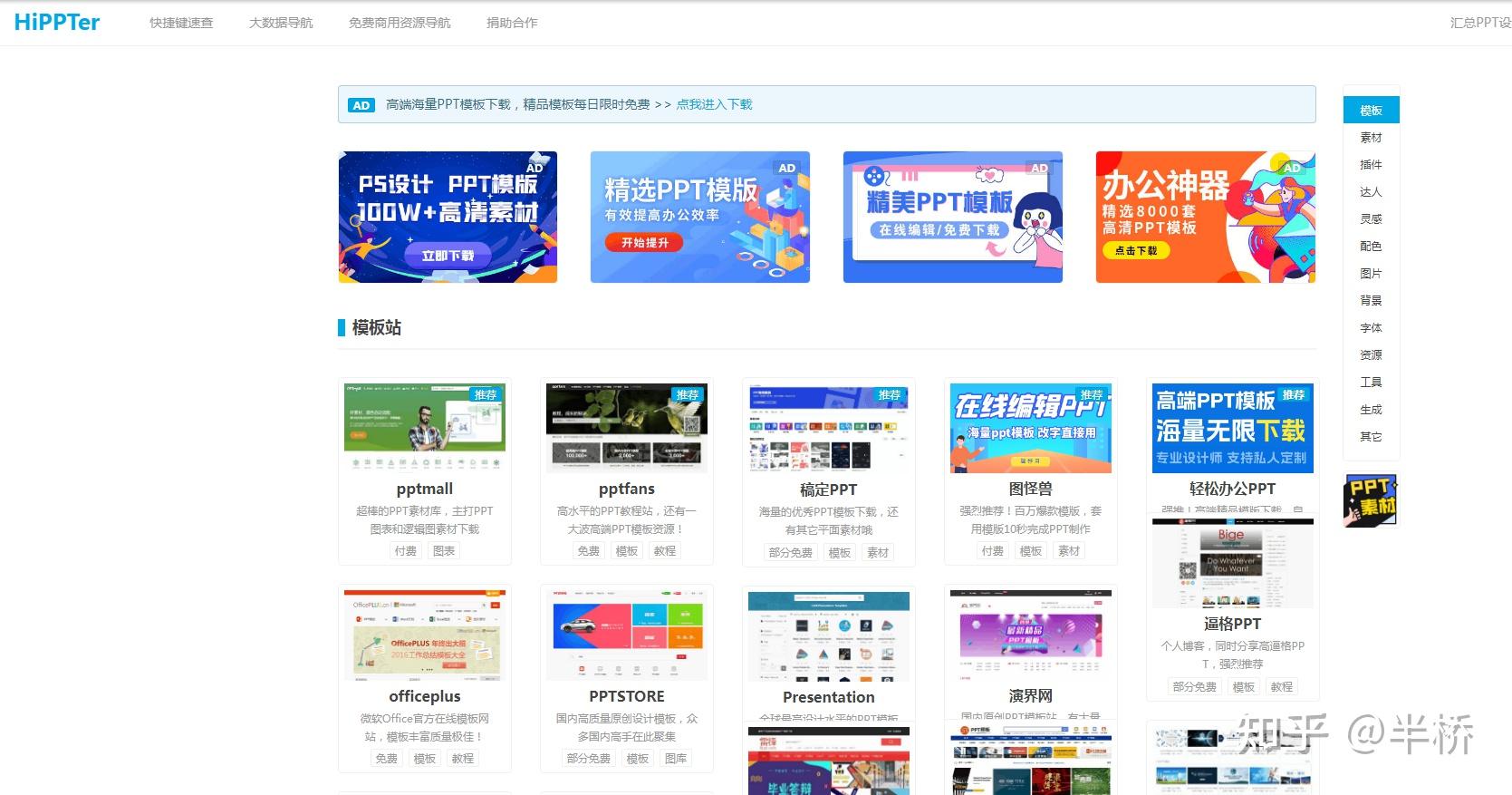Jump to 字体 in the right sidebar
This screenshot has height=795, width=1512.
coord(1371,328)
